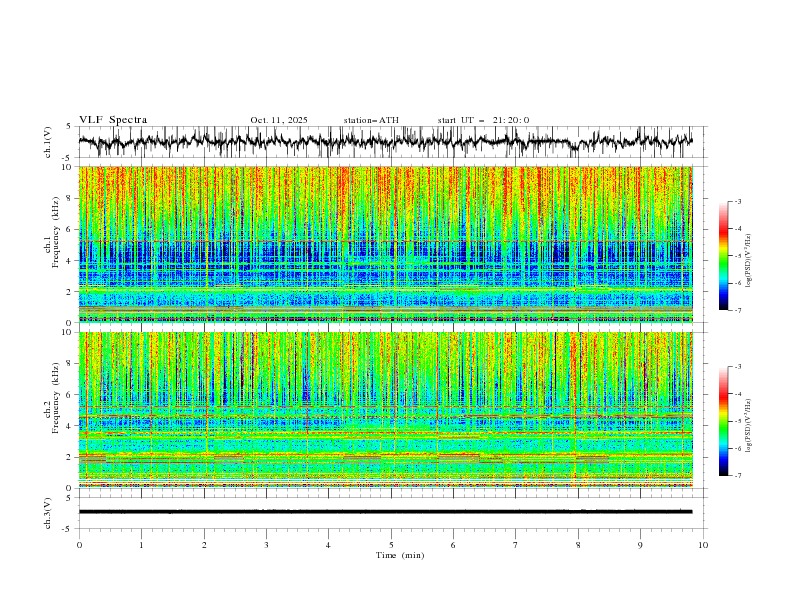
Task: Click the "-5" label on ch.2 color bar
Action: 737,421
